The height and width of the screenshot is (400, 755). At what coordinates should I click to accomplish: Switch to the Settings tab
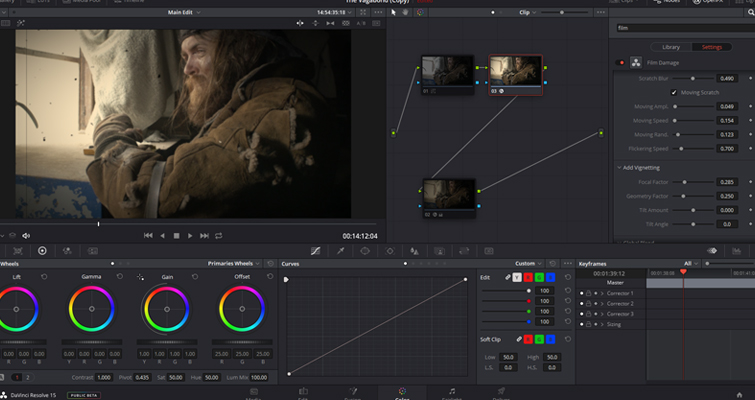pos(711,47)
